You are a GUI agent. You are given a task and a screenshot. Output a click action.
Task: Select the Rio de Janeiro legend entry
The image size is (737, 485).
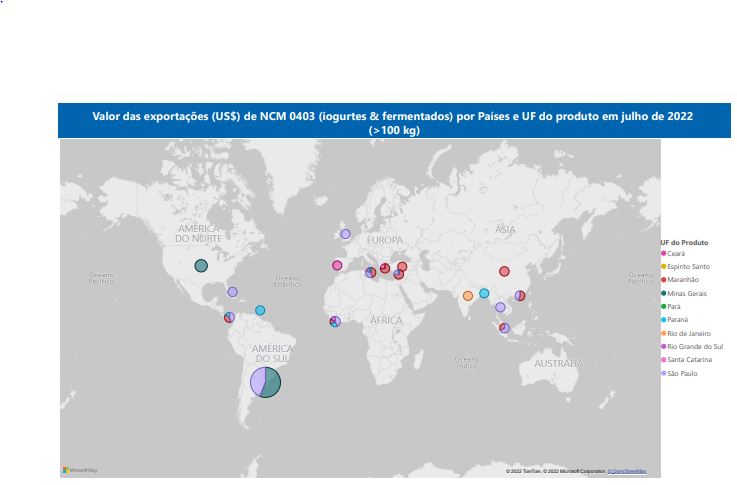click(686, 334)
